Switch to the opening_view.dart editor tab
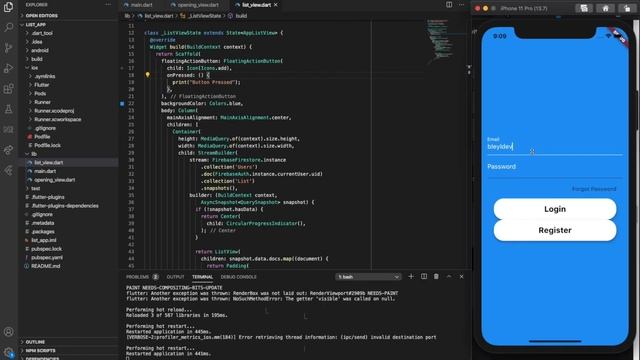Viewport: 640px width, 360px height. click(198, 5)
